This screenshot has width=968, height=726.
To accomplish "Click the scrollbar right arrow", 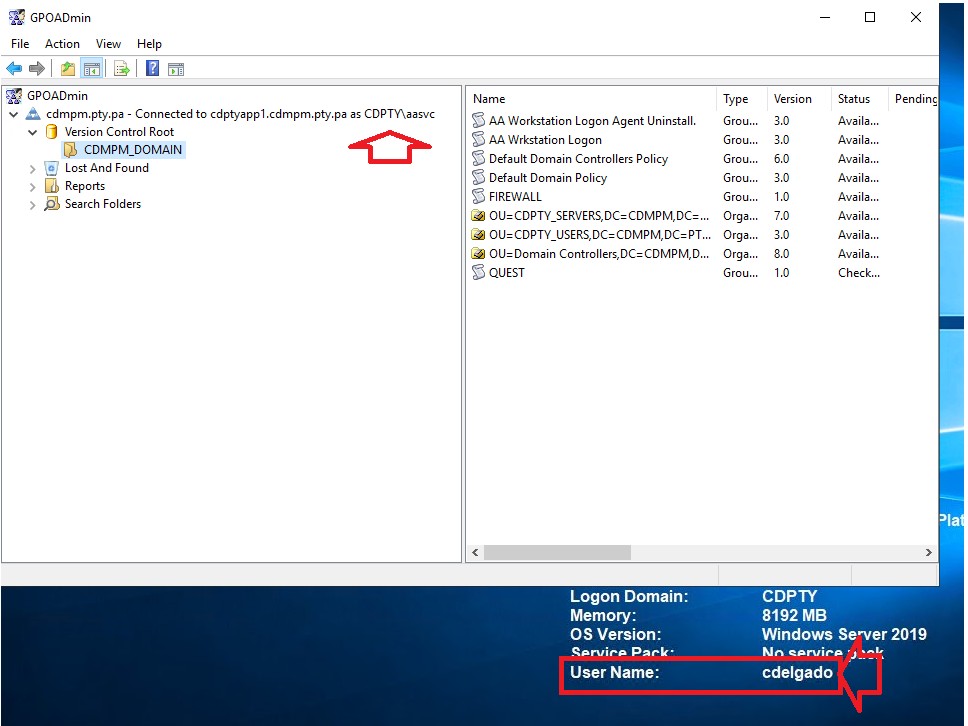I will tap(928, 553).
